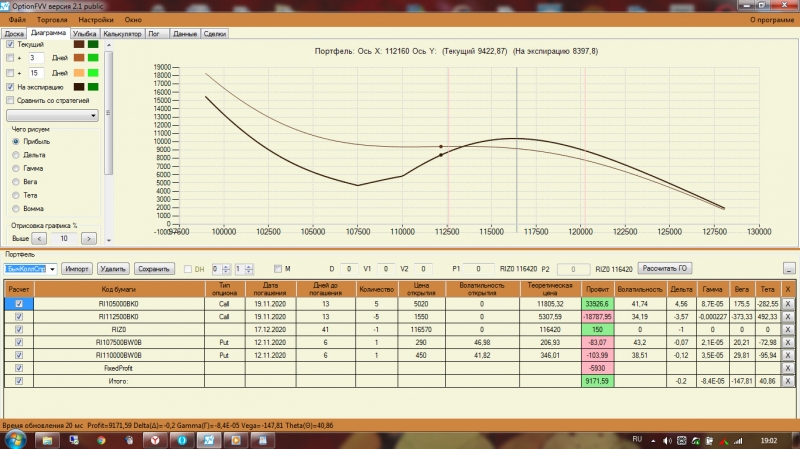The height and width of the screenshot is (449, 800).
Task: Click the days input field showing 15
Action: 35,73
